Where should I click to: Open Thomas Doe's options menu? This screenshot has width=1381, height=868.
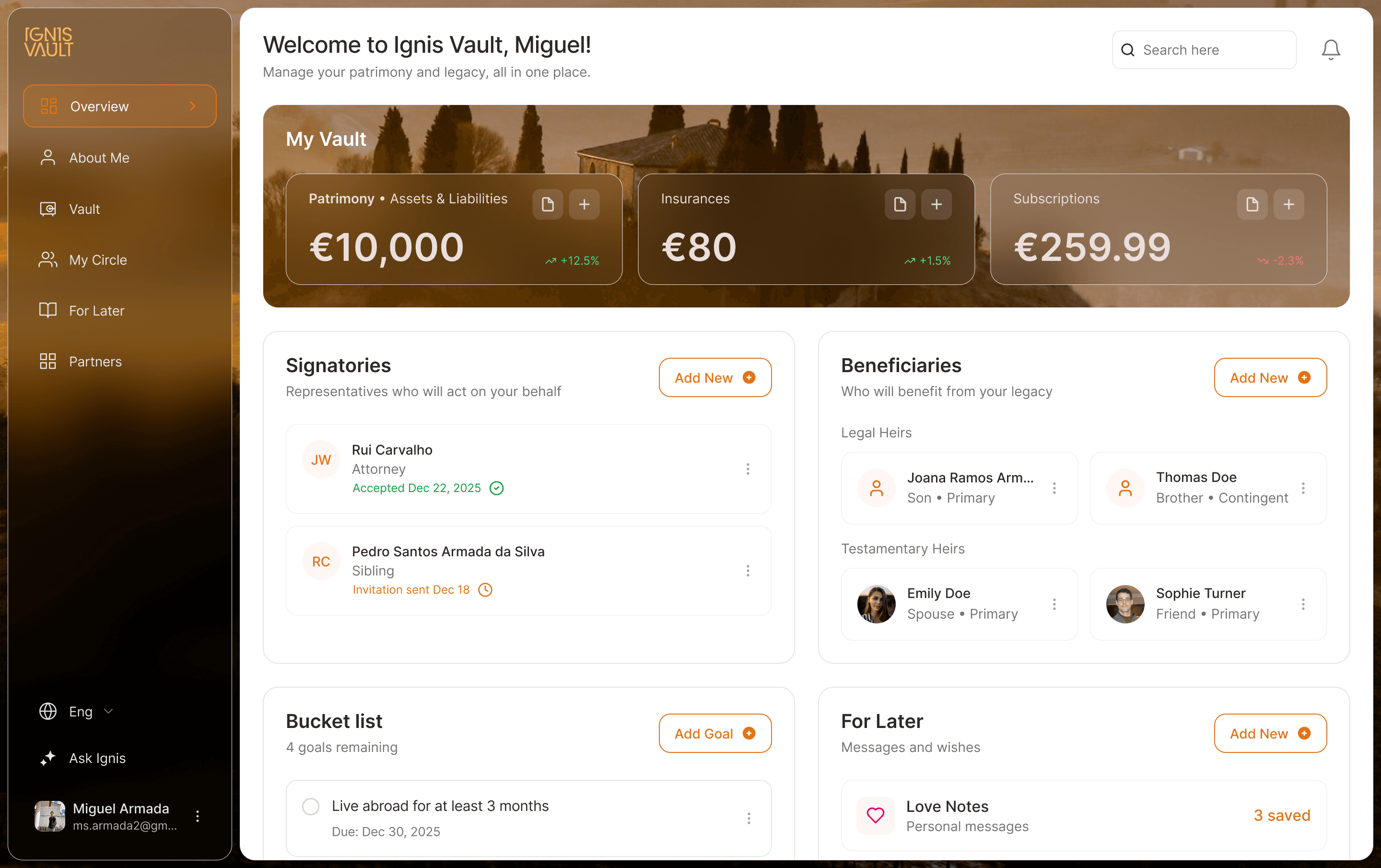(1303, 488)
